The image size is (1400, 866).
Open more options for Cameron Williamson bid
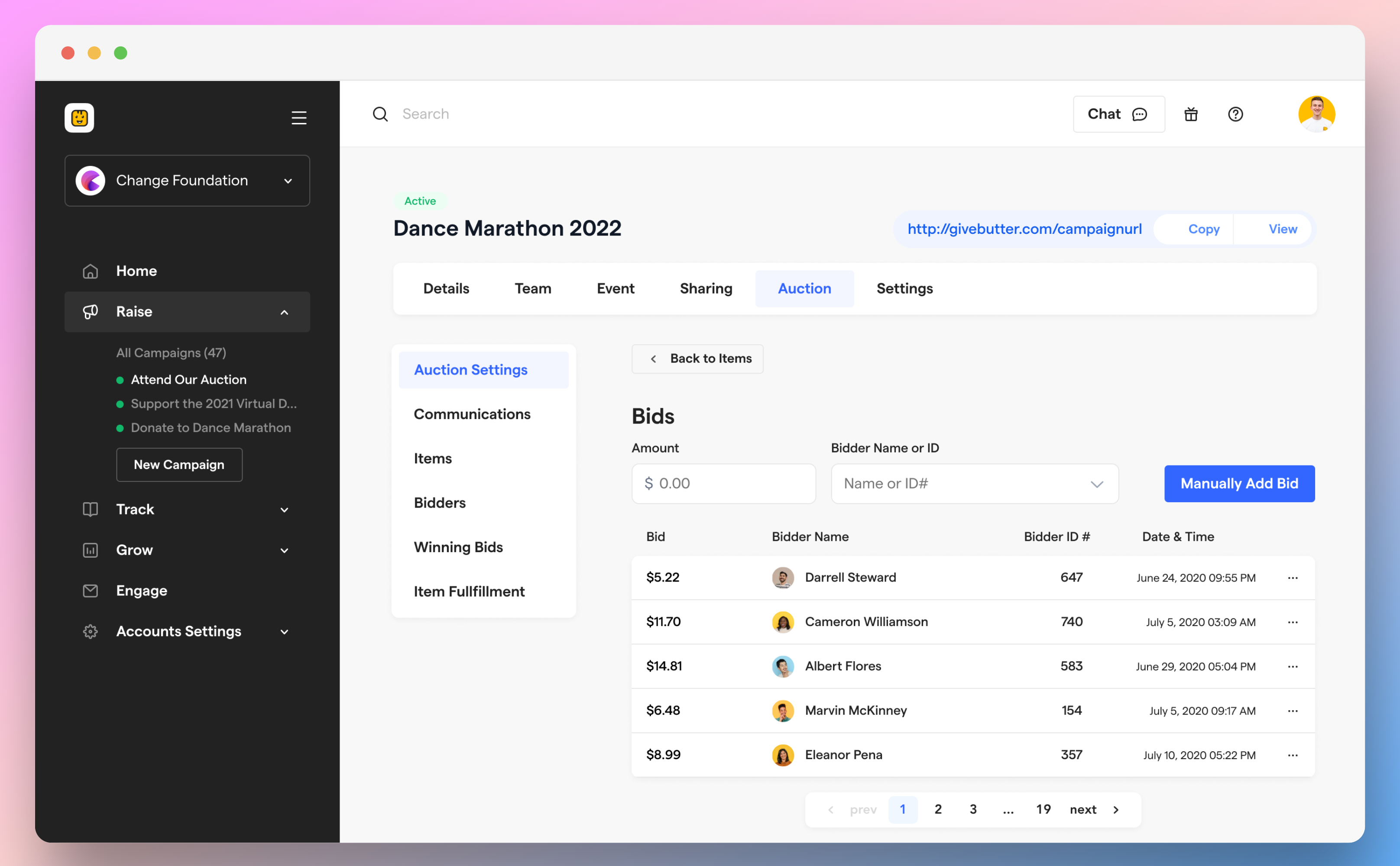pos(1293,622)
